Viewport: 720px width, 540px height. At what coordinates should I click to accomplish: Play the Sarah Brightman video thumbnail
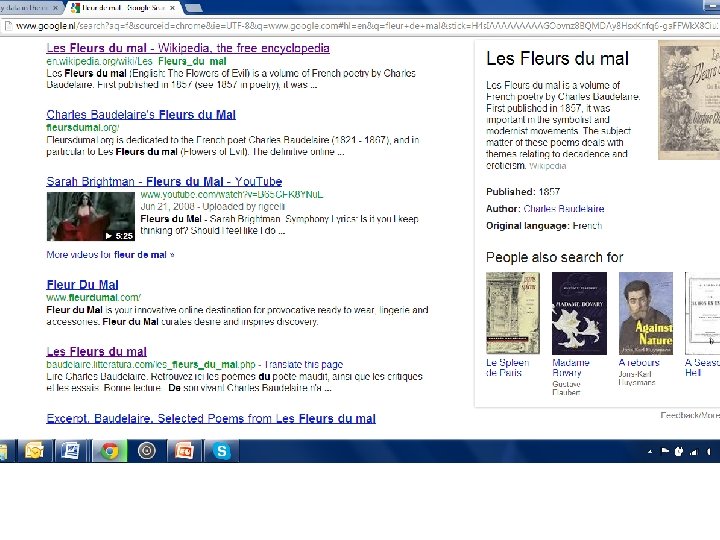pos(90,216)
